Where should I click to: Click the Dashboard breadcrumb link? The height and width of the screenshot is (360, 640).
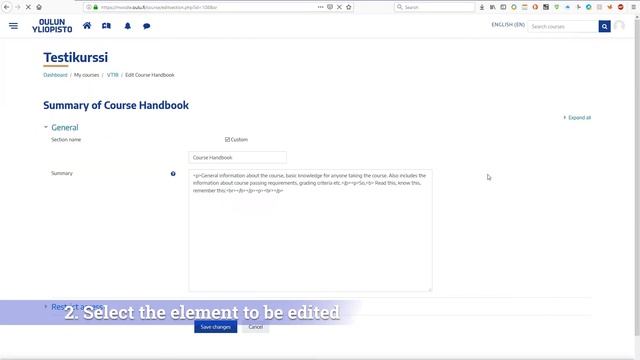tap(55, 75)
